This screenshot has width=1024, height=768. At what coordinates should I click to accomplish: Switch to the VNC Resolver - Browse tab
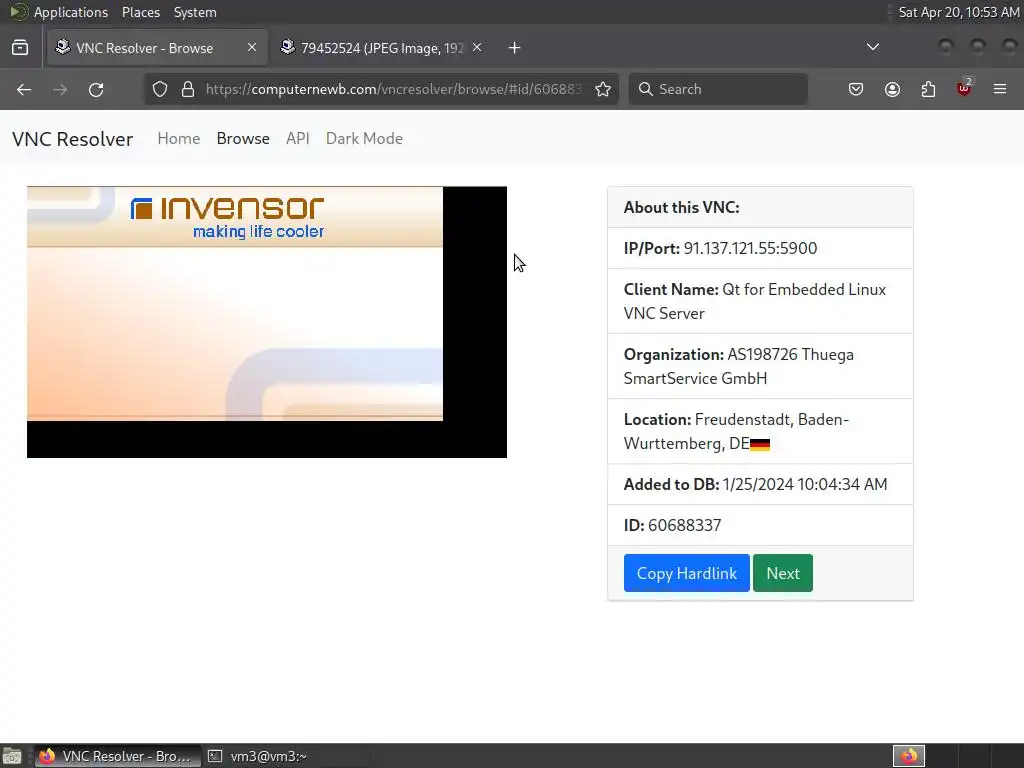click(157, 48)
